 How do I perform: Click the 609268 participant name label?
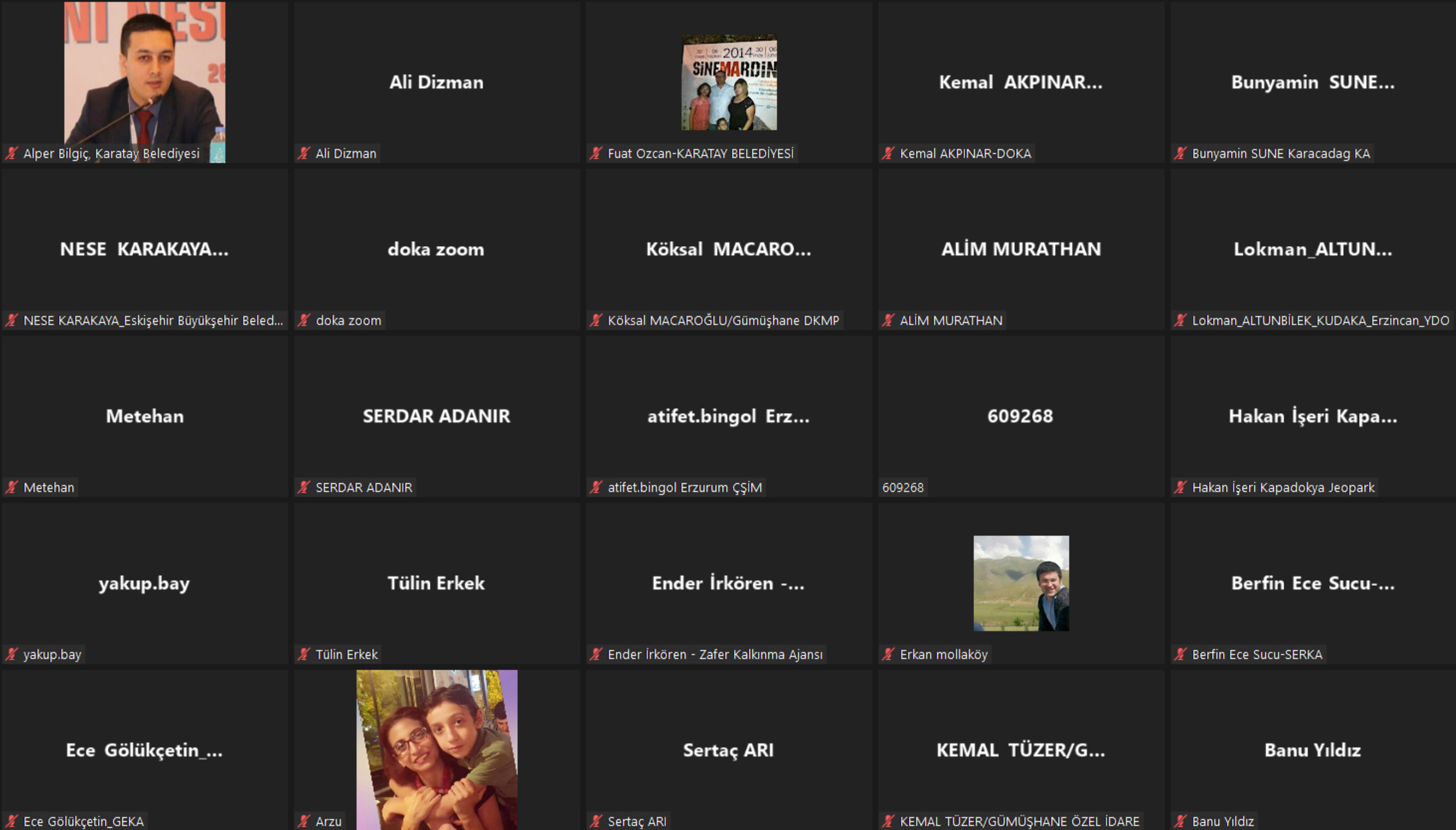[902, 487]
